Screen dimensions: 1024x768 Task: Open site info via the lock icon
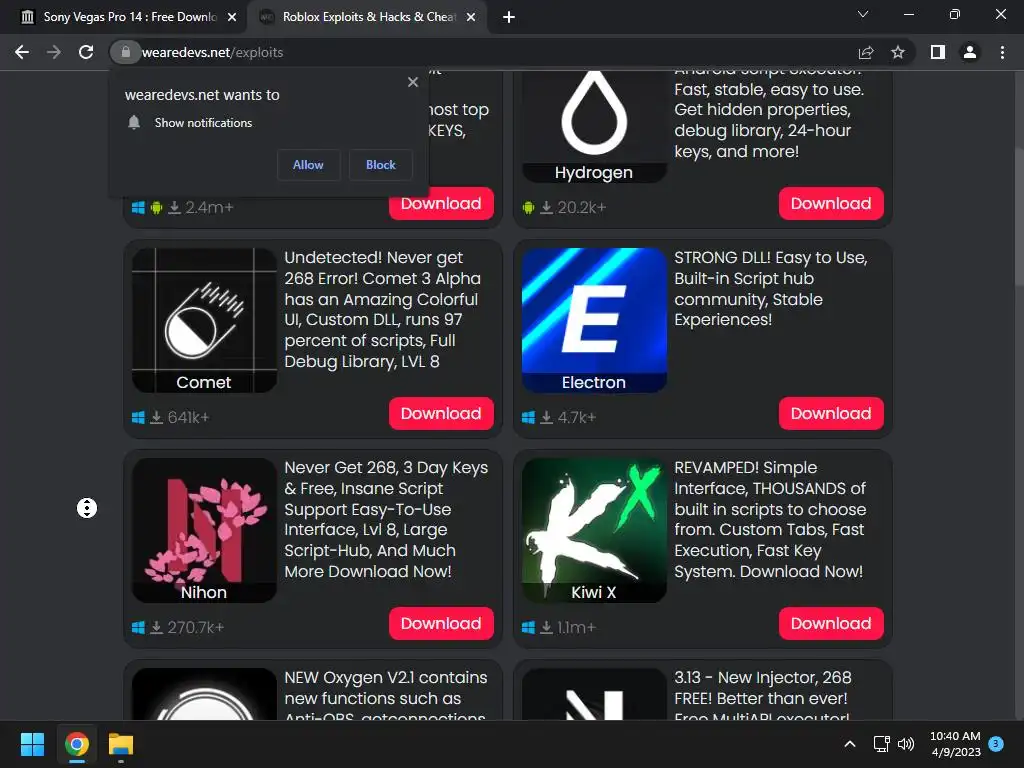pos(125,52)
